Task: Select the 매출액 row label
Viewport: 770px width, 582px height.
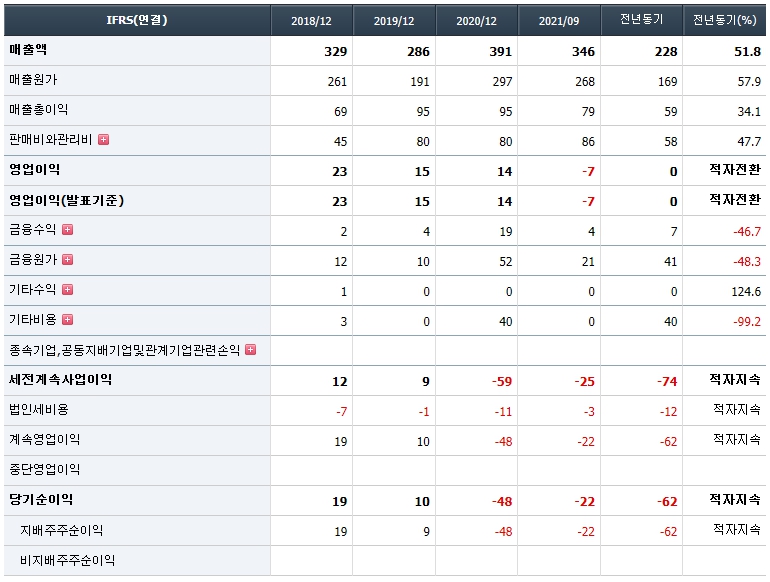Action: (x=28, y=50)
